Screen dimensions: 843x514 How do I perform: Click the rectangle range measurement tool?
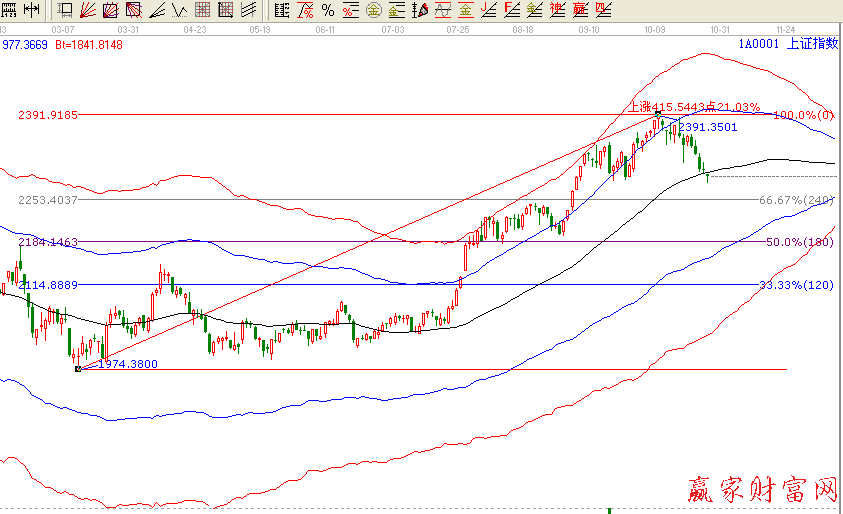65,11
